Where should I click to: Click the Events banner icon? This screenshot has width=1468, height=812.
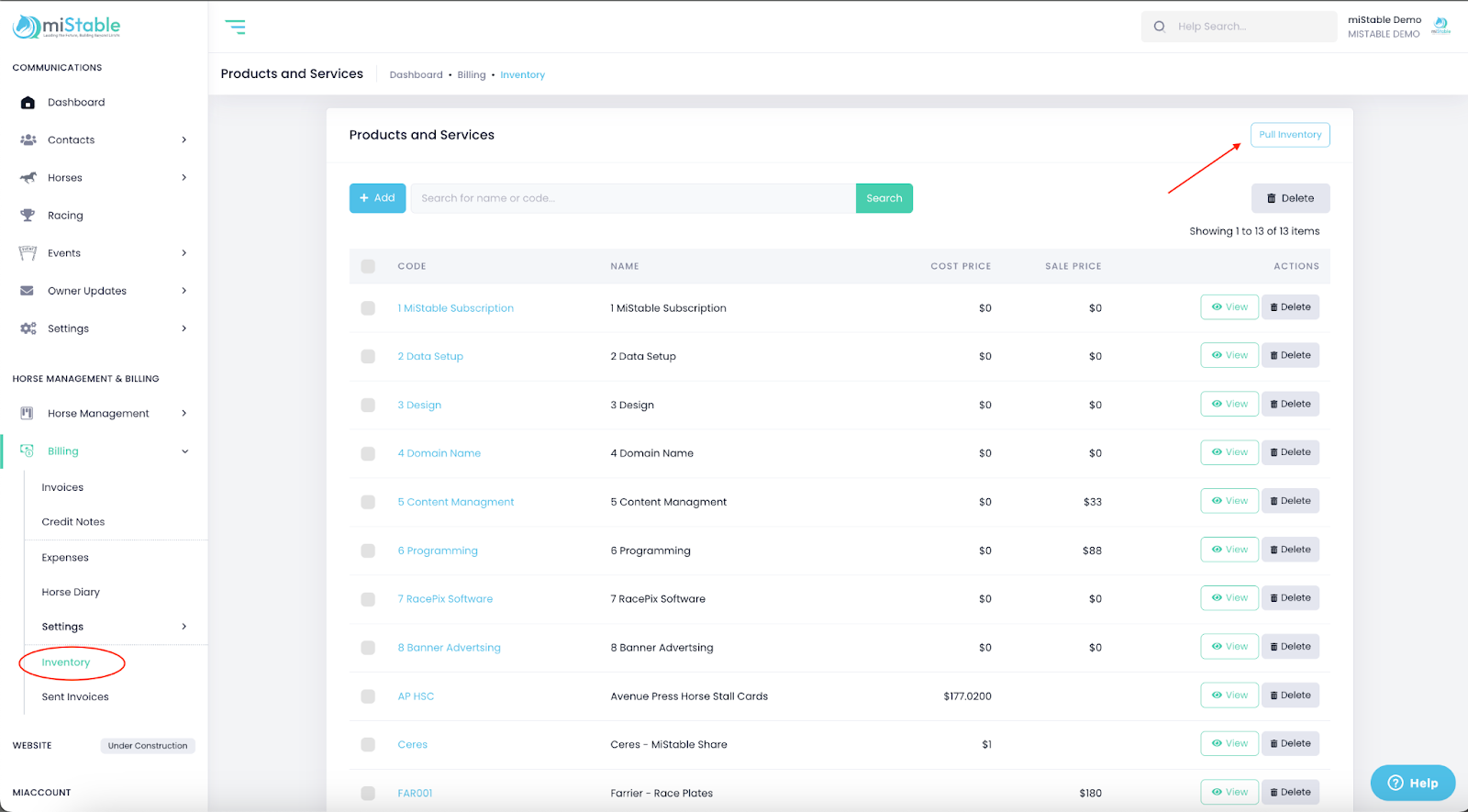[28, 253]
